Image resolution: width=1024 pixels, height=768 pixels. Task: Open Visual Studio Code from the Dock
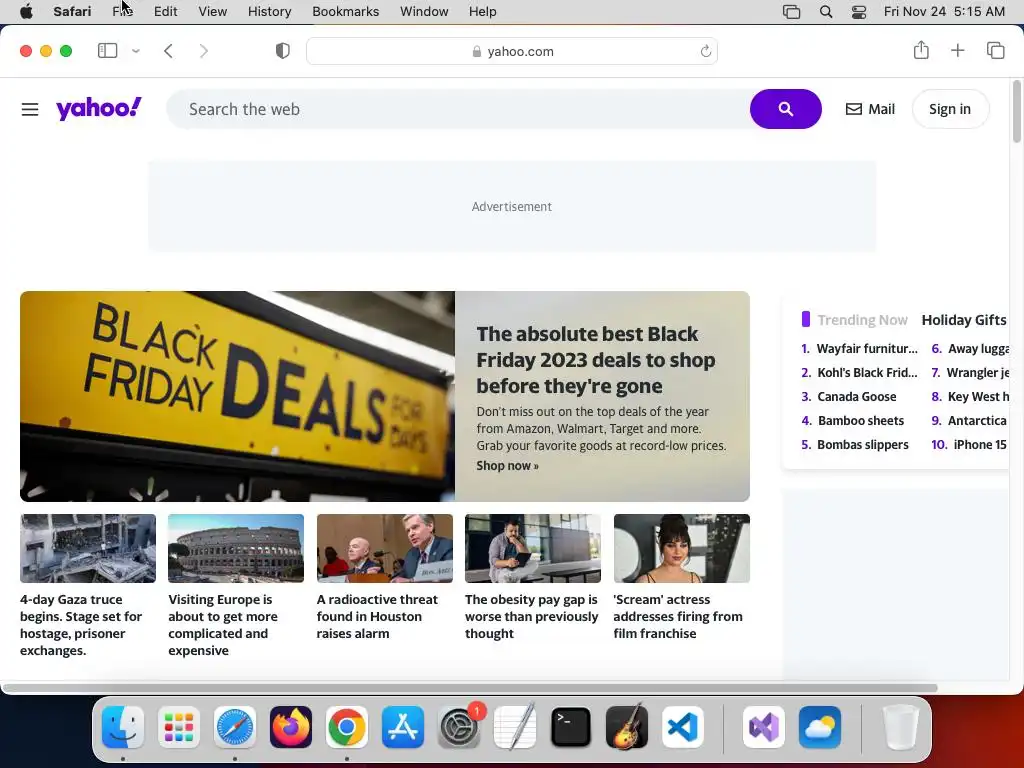682,727
